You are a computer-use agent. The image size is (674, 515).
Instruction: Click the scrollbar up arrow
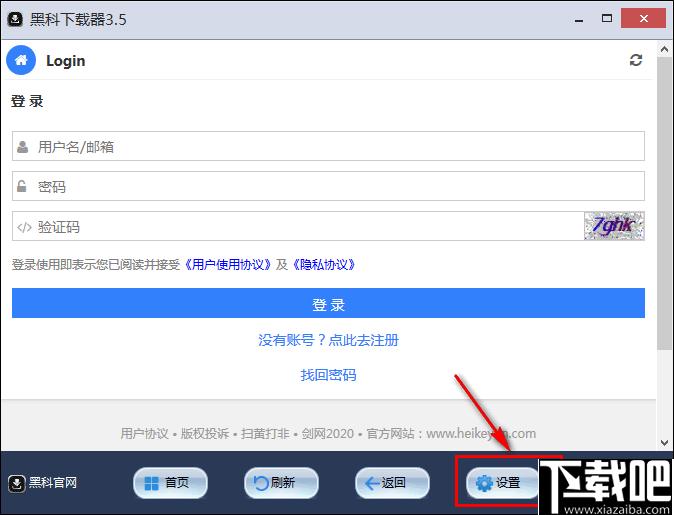click(x=664, y=49)
